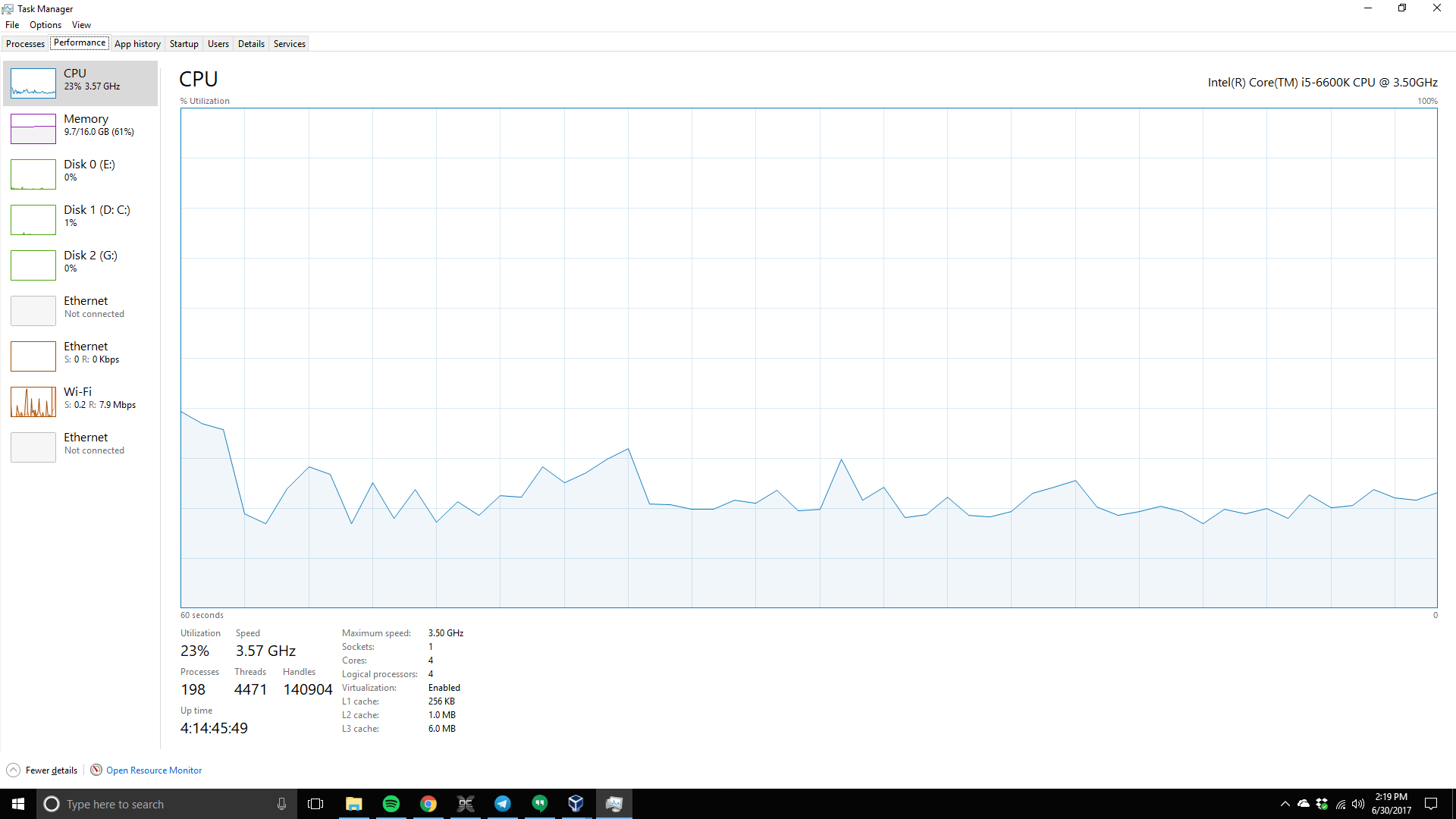Select the Memory usage thumbnail graph
Screen dimensions: 1456x819
click(33, 128)
